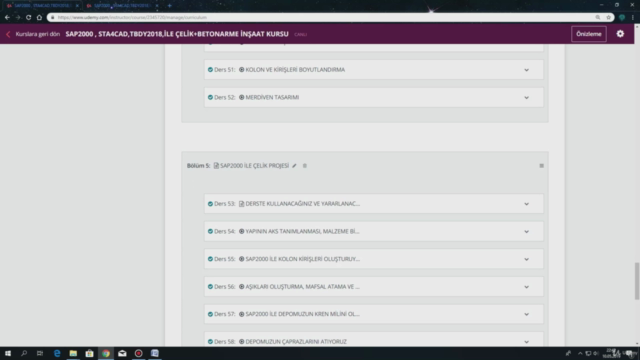Expand Ders 56 AŞIKLARI OLUŞTURMA chevron
640x360 pixels.
click(x=527, y=287)
